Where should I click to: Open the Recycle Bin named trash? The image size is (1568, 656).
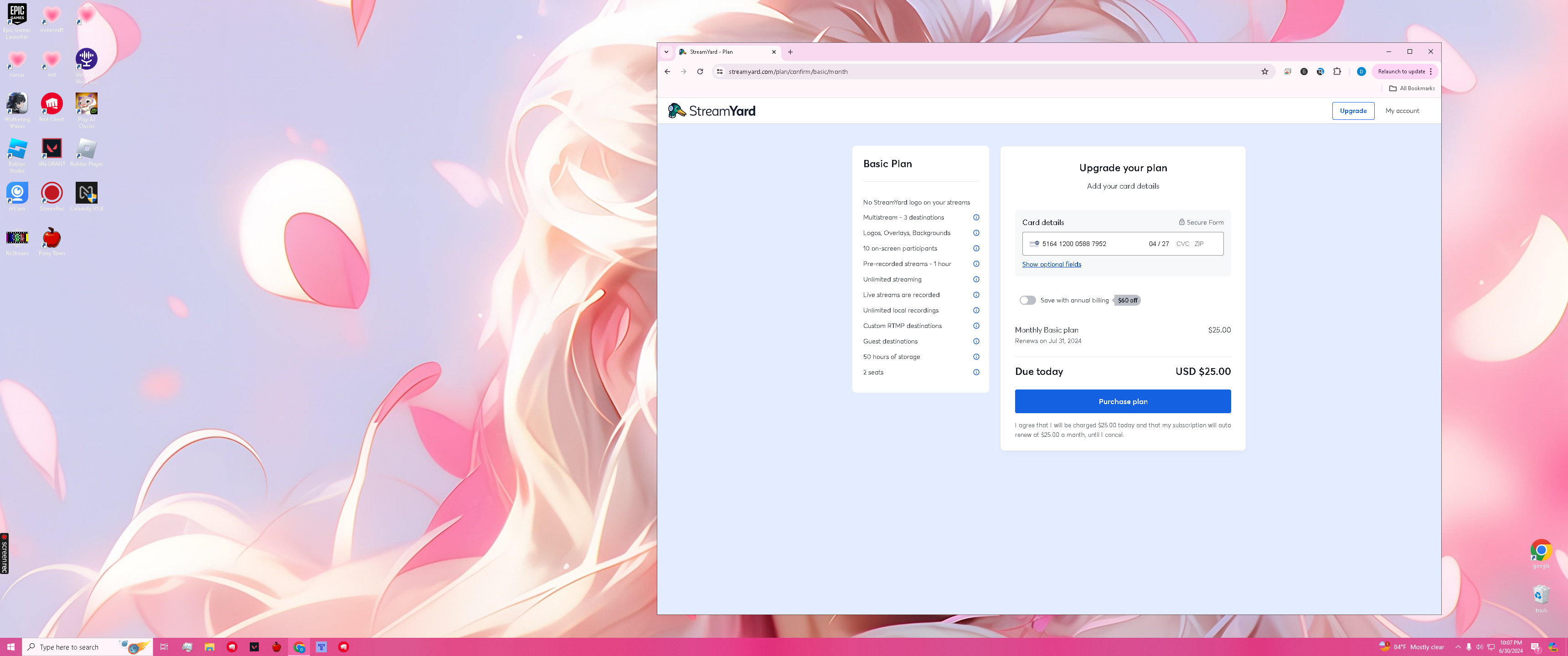tap(1541, 599)
